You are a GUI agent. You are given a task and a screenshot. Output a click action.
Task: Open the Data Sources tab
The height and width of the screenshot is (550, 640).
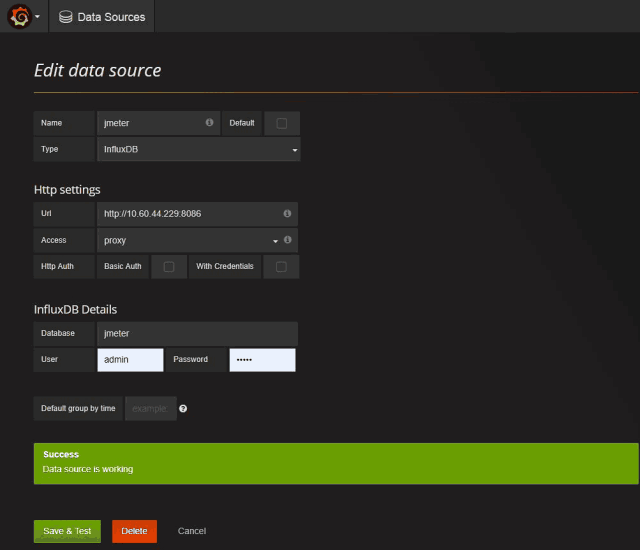tap(102, 17)
